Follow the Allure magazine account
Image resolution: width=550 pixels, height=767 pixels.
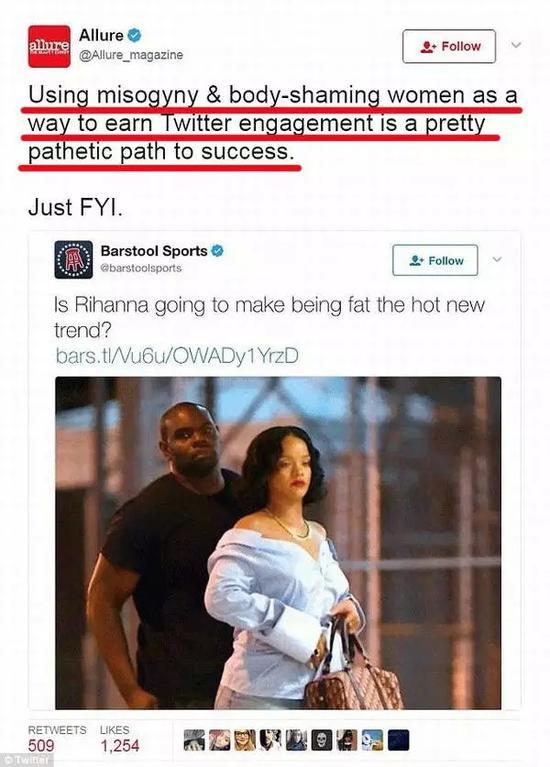(449, 46)
